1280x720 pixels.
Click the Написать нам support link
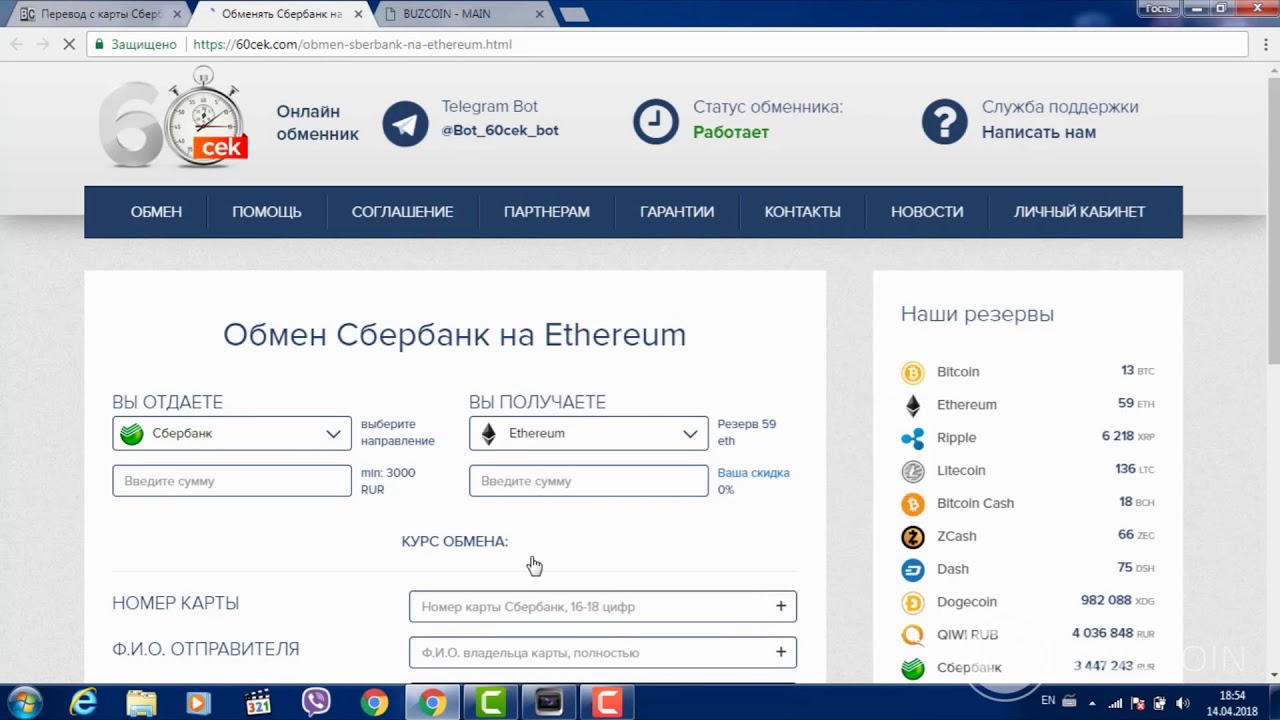coord(1039,132)
